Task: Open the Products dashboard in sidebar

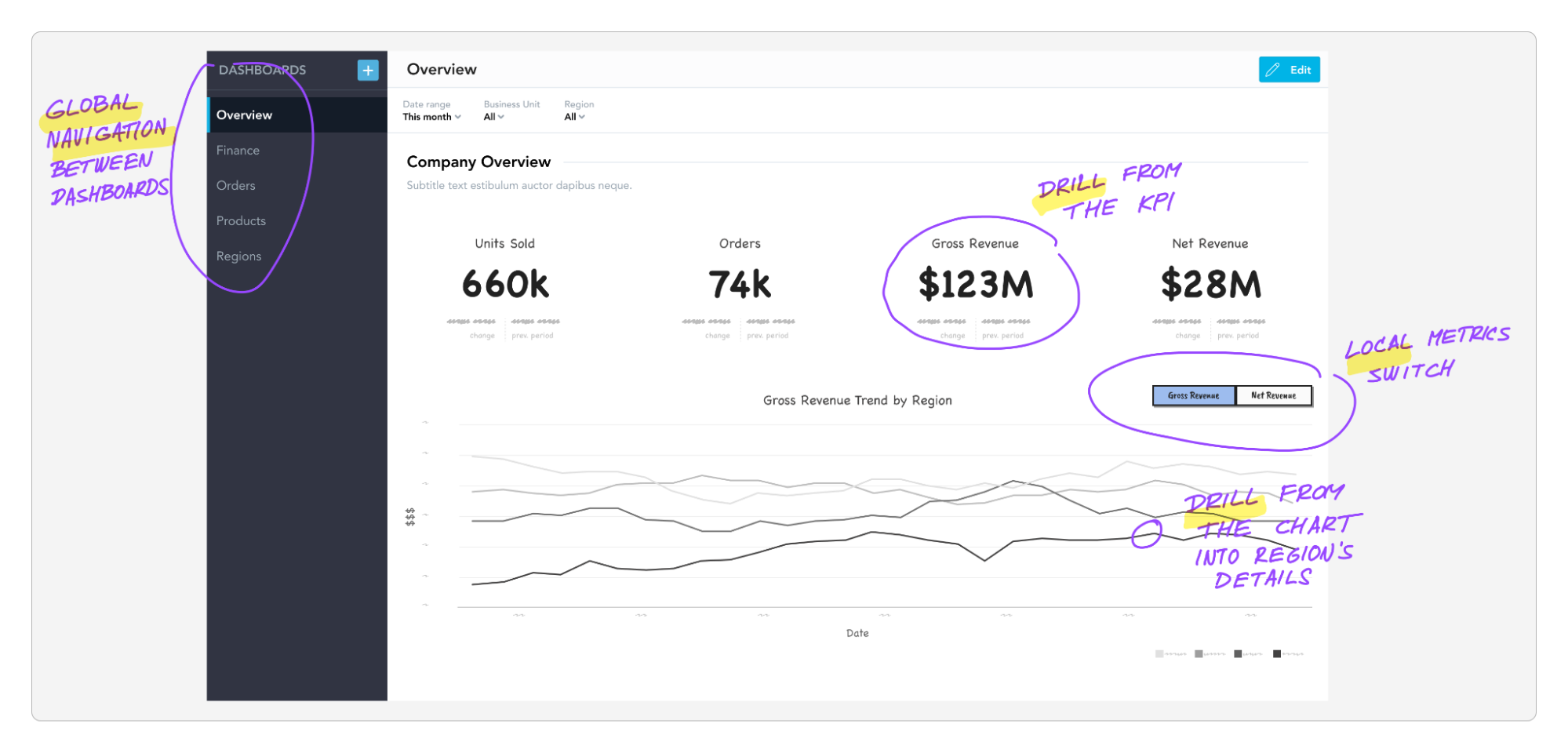Action: pyautogui.click(x=241, y=221)
